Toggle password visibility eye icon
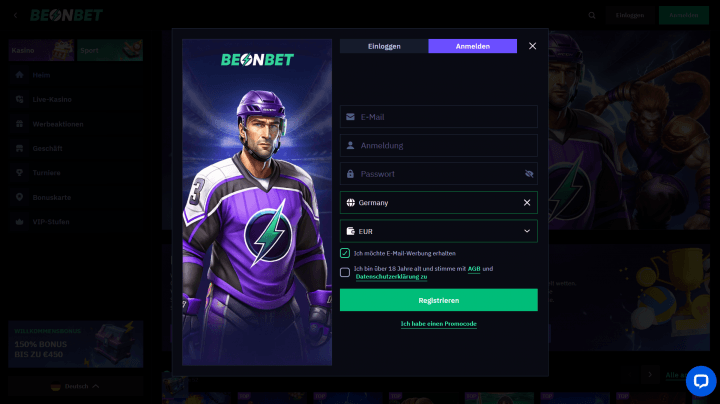Screen dimensions: 720x404 529,174
